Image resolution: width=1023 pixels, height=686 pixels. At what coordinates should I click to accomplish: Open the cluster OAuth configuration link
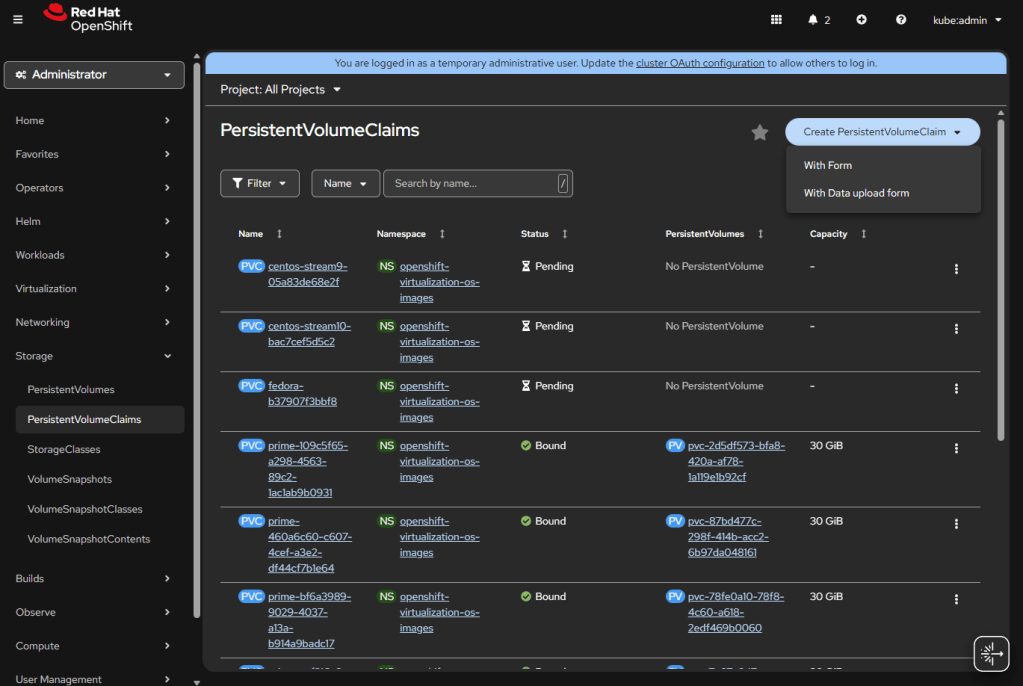tap(700, 63)
